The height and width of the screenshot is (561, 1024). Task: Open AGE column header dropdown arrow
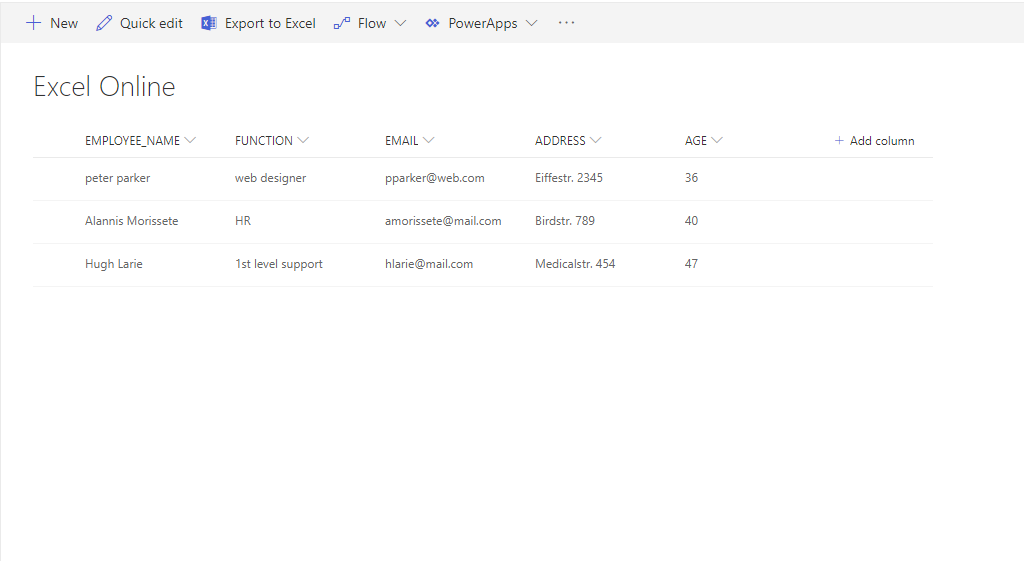point(717,141)
